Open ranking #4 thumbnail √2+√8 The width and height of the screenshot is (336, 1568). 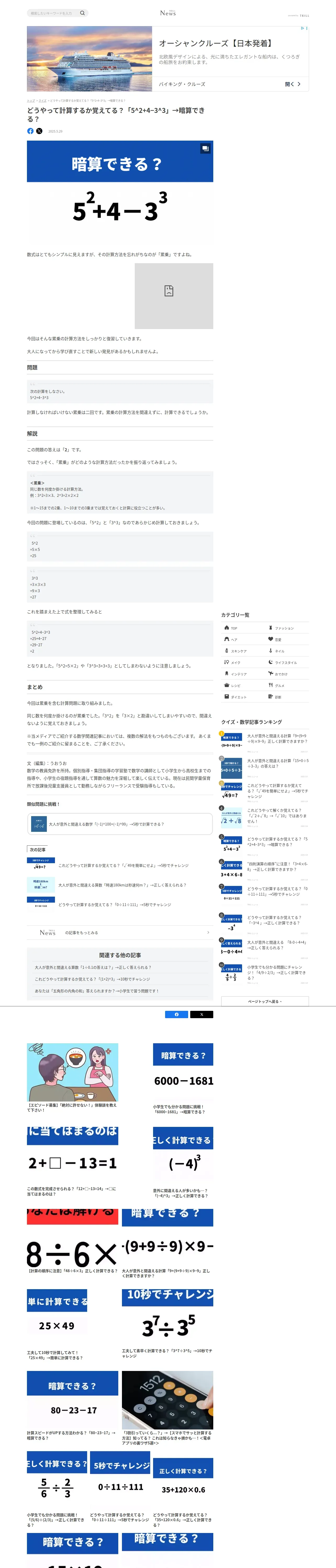tap(232, 817)
